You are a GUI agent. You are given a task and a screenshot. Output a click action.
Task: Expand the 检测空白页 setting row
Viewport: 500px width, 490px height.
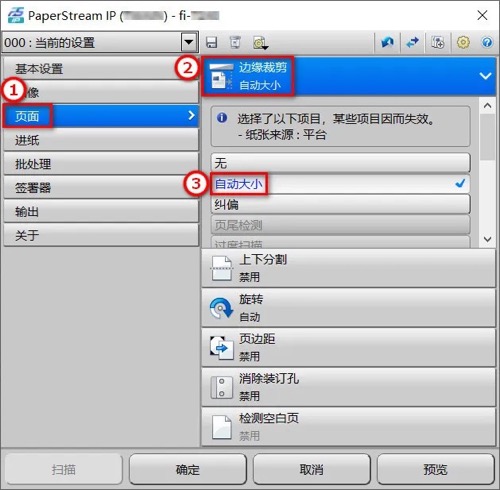click(348, 427)
